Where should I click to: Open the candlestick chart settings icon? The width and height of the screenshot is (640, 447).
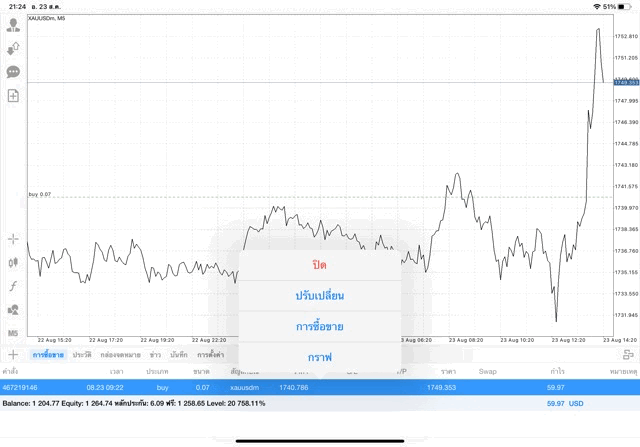13,262
